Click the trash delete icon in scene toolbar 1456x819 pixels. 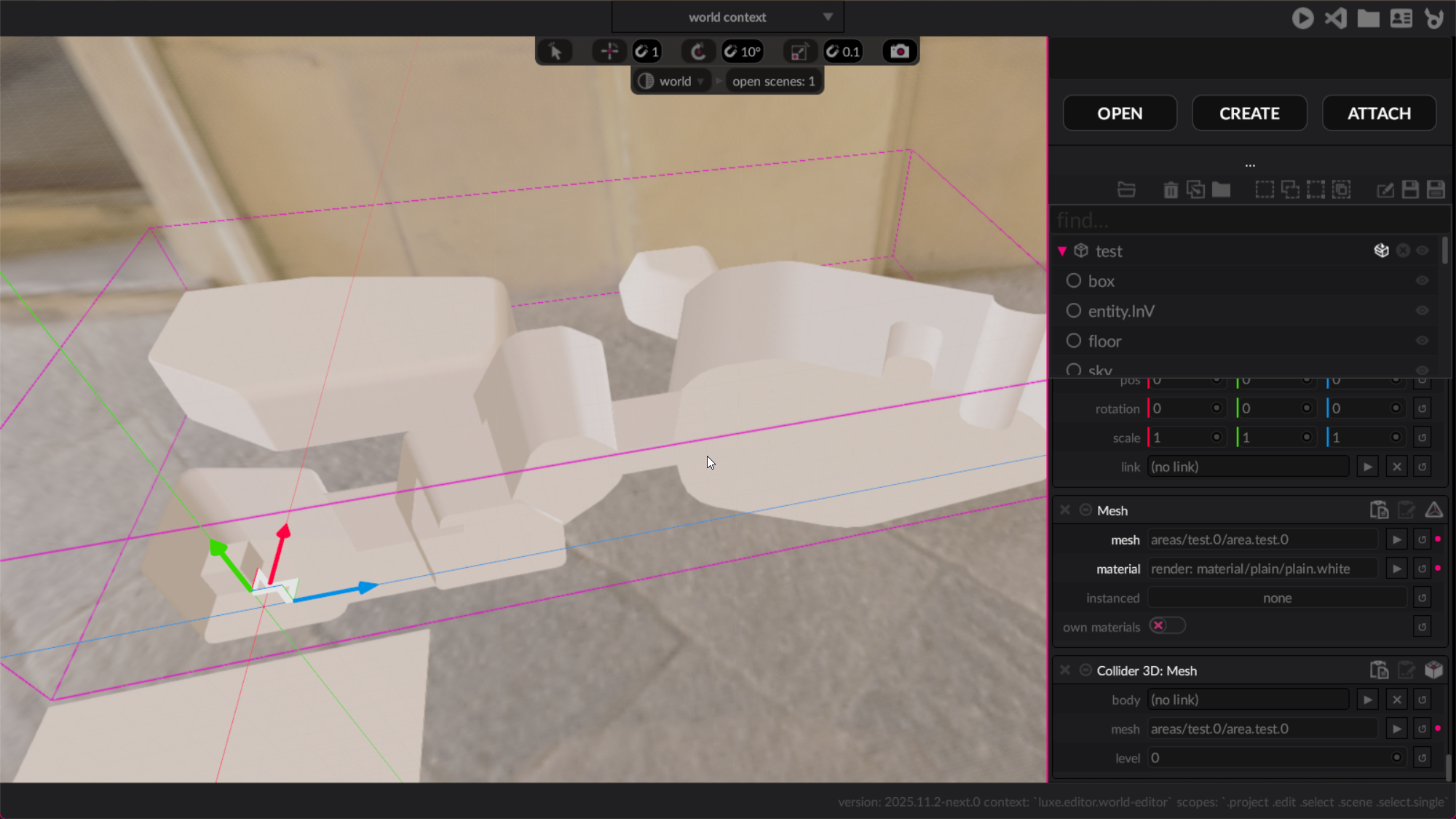coord(1171,190)
